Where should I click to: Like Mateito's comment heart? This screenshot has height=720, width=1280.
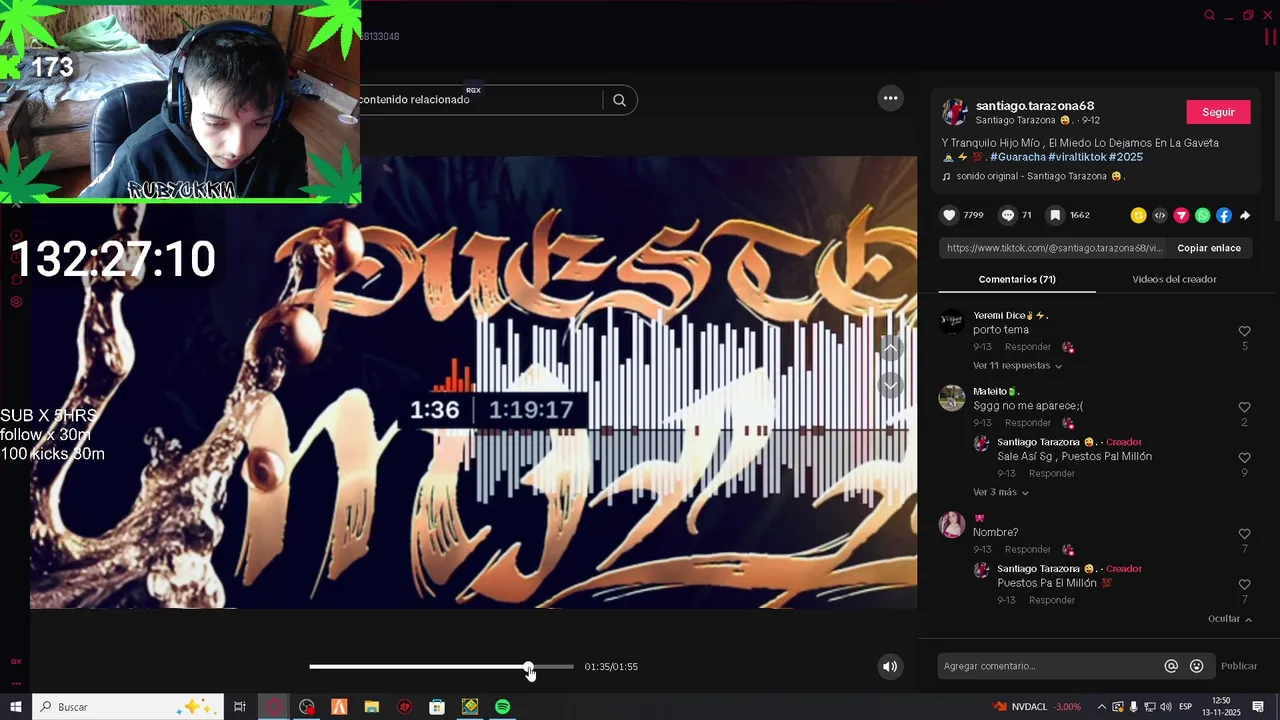1245,407
